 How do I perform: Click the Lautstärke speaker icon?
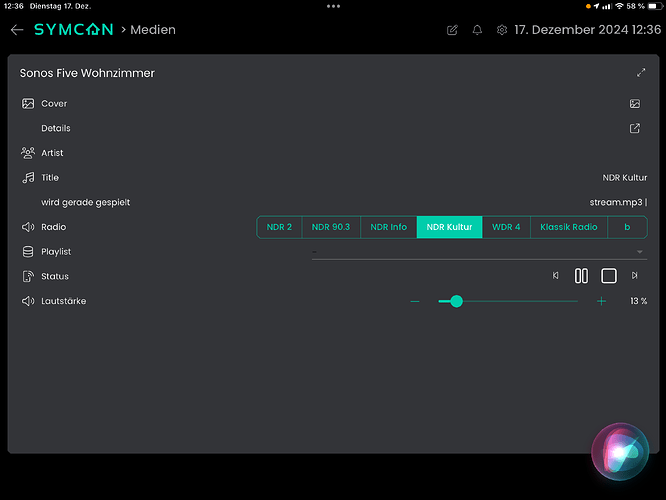28,301
